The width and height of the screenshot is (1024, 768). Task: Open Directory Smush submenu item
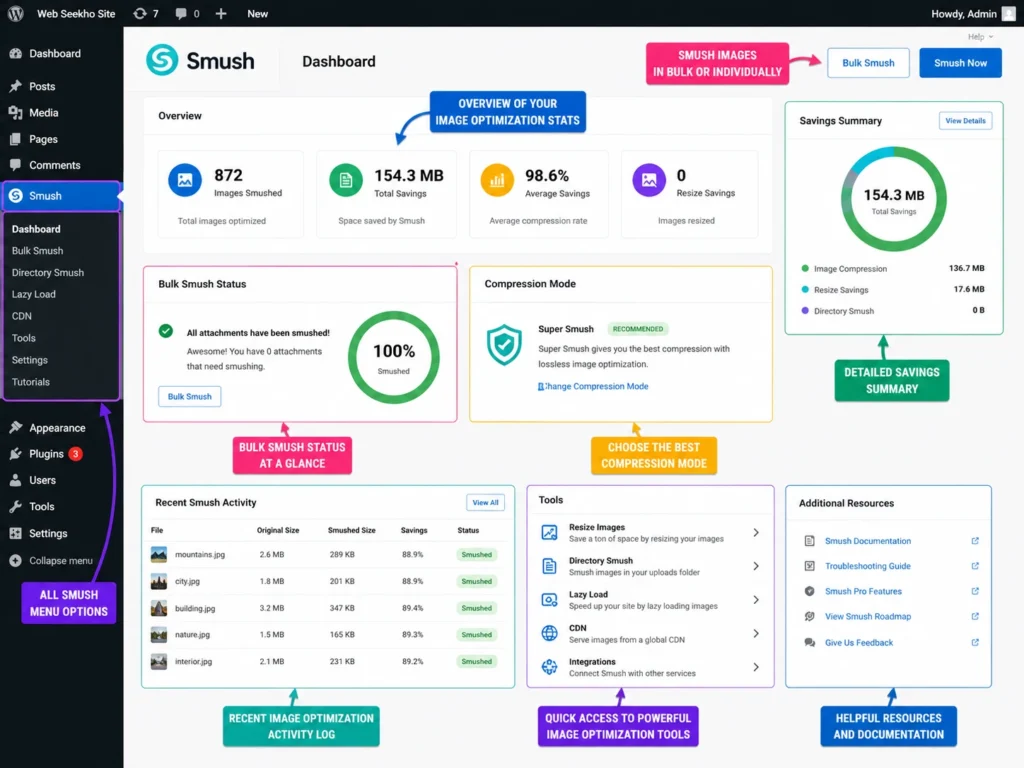coord(48,272)
